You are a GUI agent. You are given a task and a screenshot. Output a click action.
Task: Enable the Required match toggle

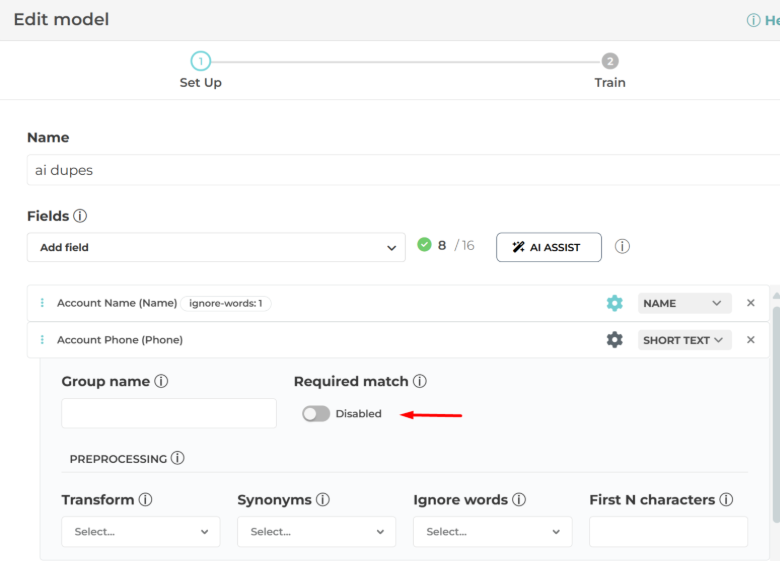pos(316,414)
